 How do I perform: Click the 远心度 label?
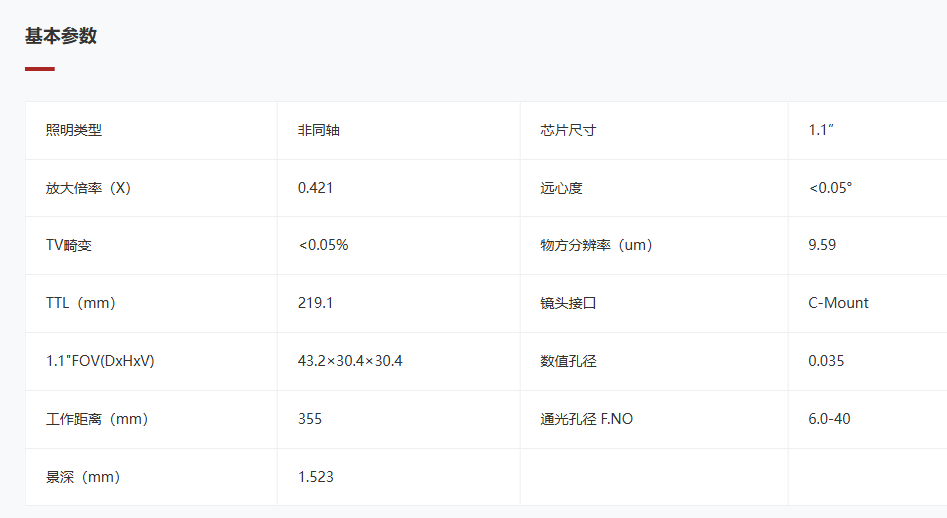coord(561,188)
